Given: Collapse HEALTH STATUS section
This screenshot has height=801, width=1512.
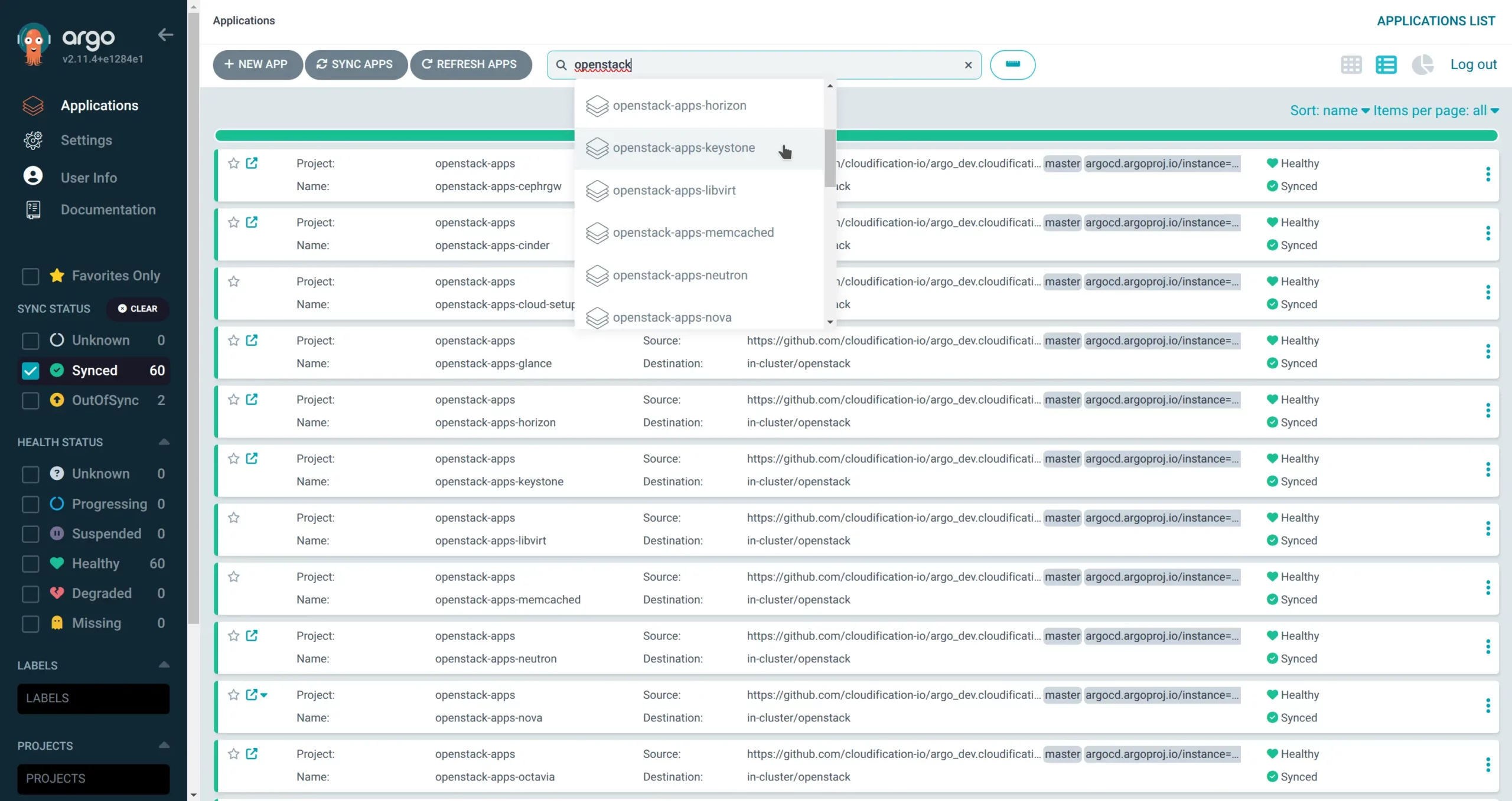Looking at the screenshot, I should pos(164,442).
